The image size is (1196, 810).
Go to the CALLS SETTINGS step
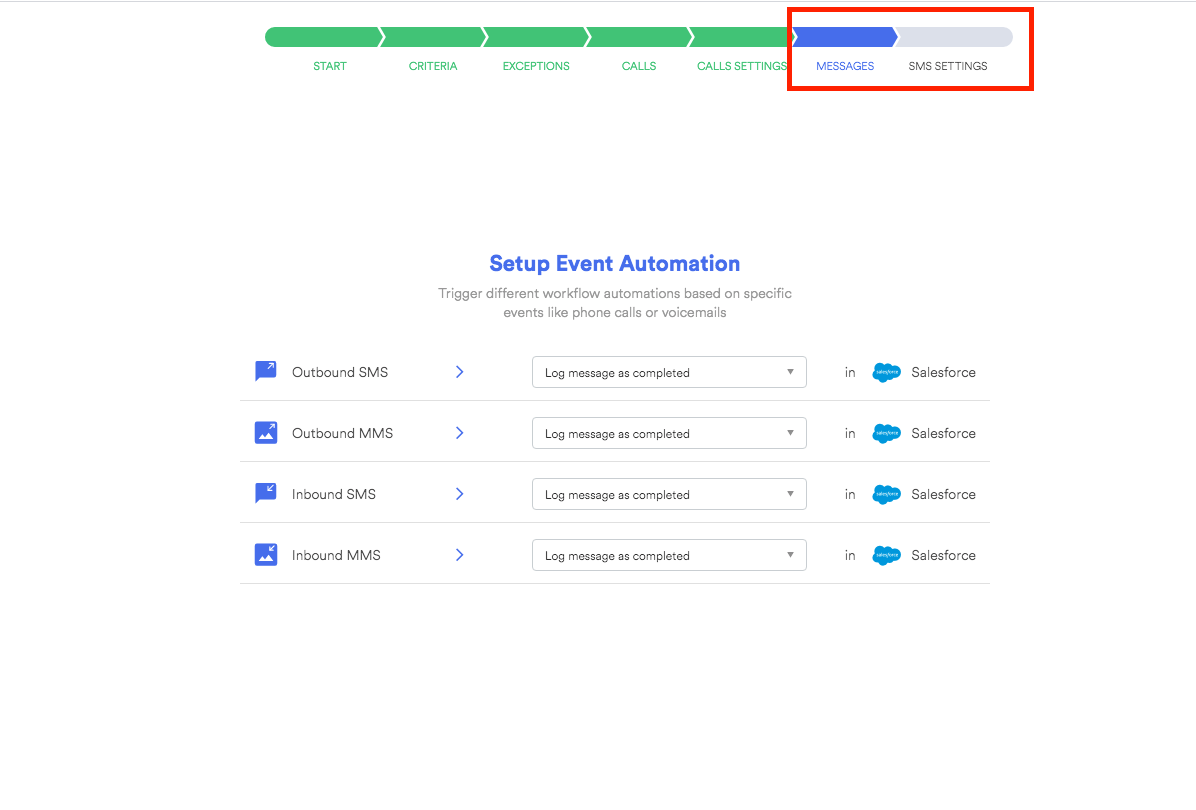741,66
